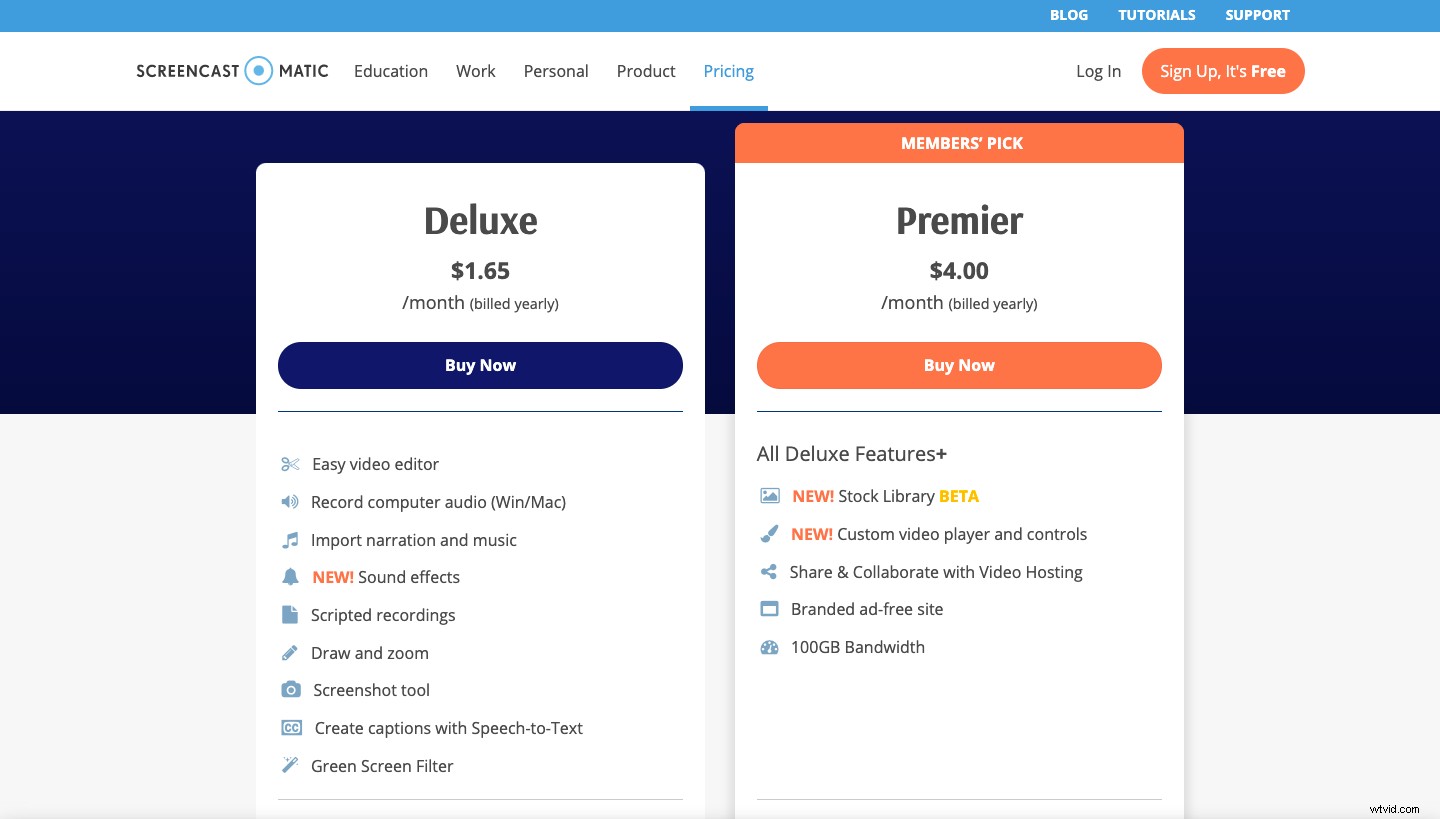Click the image icon next to Stock Library
Screen dimensions: 1440x819
(769, 495)
